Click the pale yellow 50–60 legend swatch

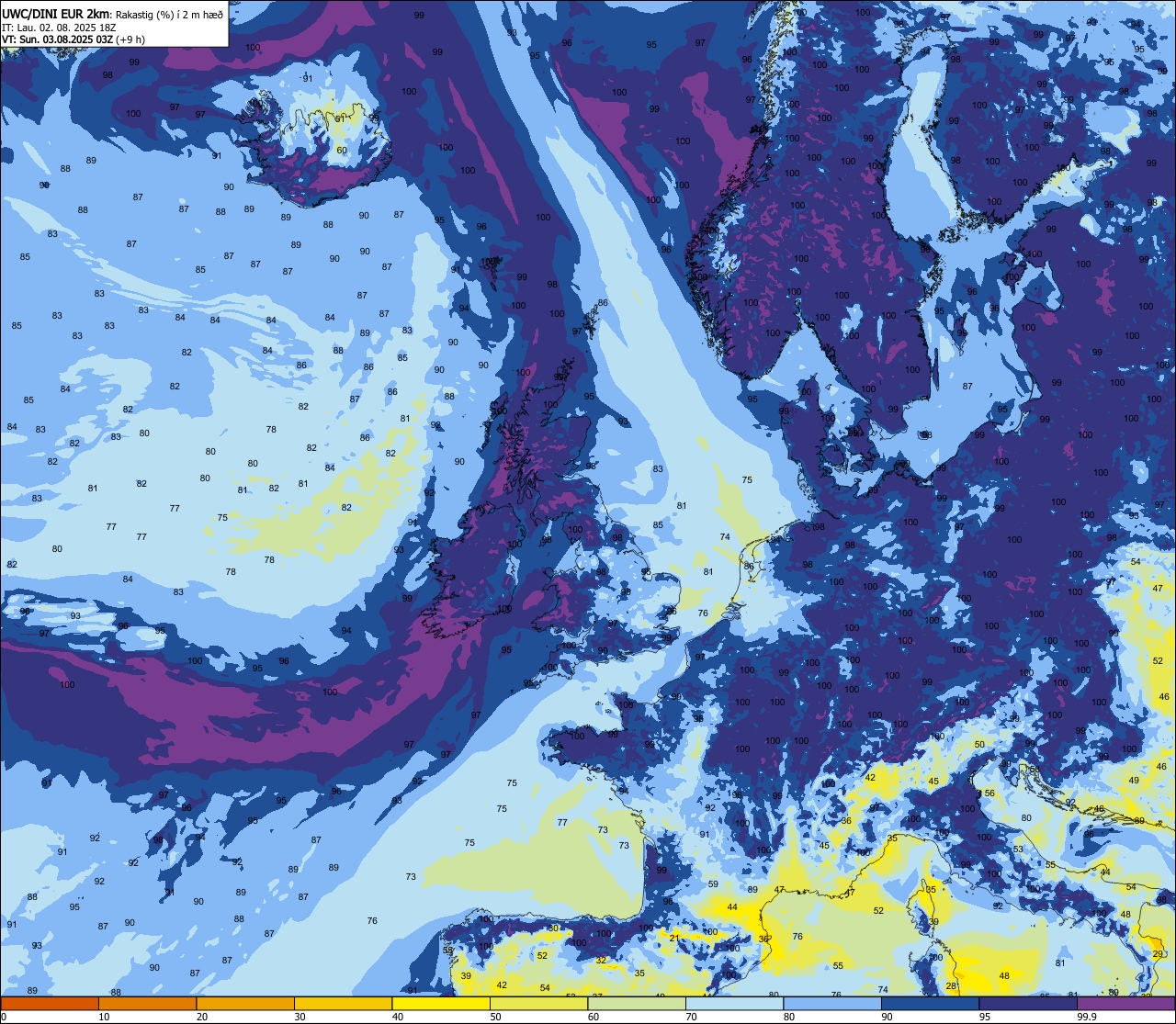538,1003
